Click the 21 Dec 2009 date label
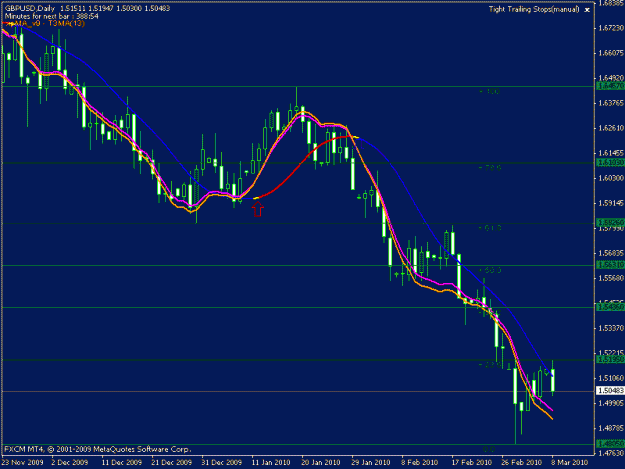625x469 pixels. (x=171, y=463)
